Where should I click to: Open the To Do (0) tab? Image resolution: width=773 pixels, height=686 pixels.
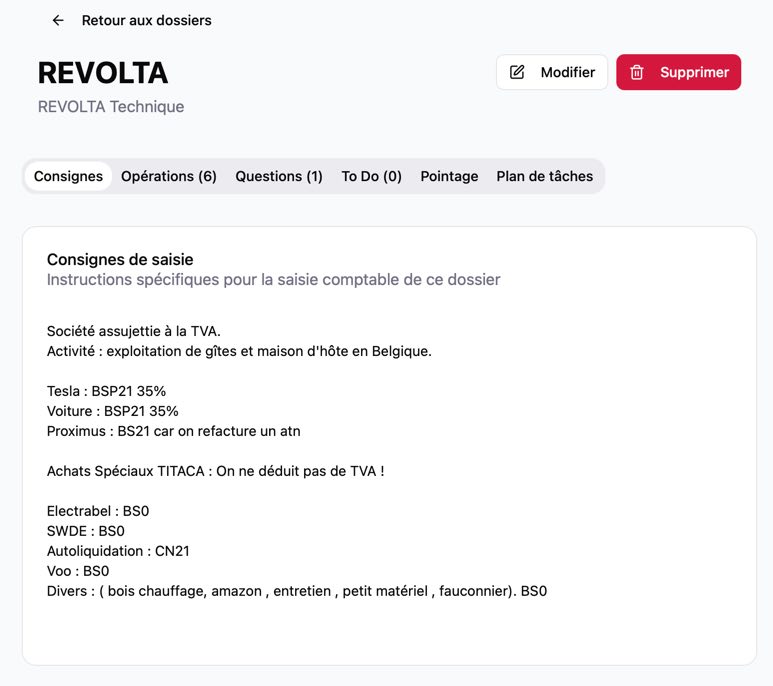371,176
